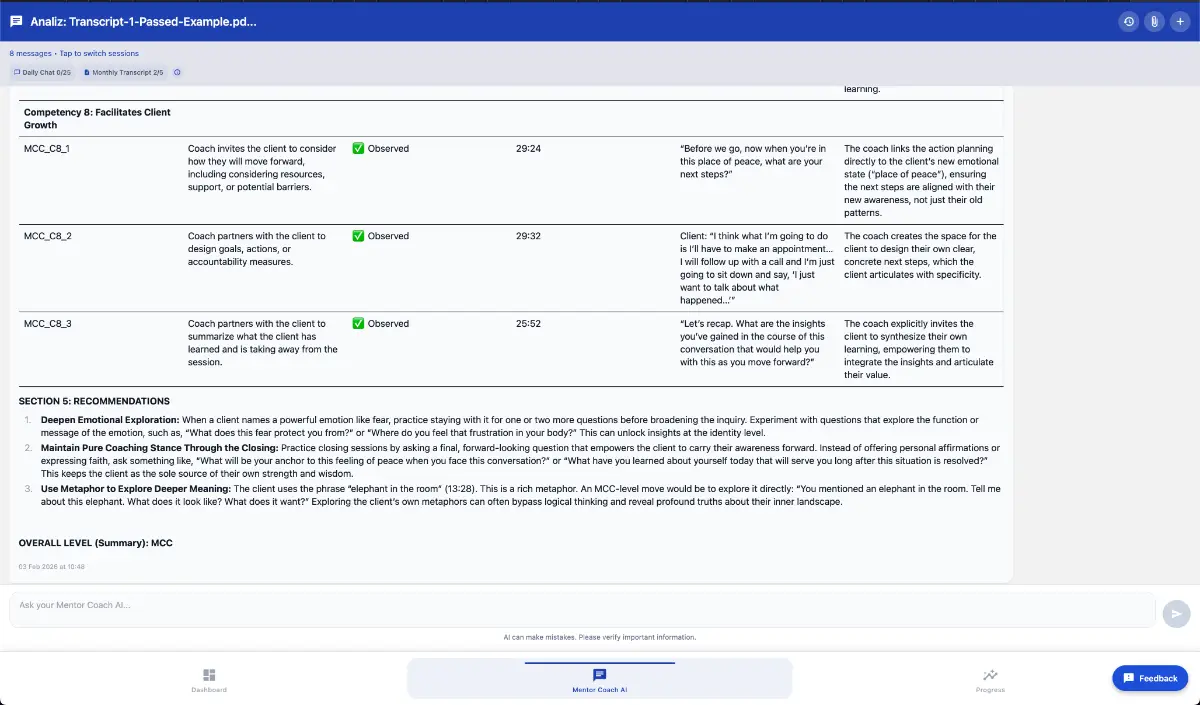Open the Progress chart icon
The width and height of the screenshot is (1200, 705).
pyautogui.click(x=989, y=675)
